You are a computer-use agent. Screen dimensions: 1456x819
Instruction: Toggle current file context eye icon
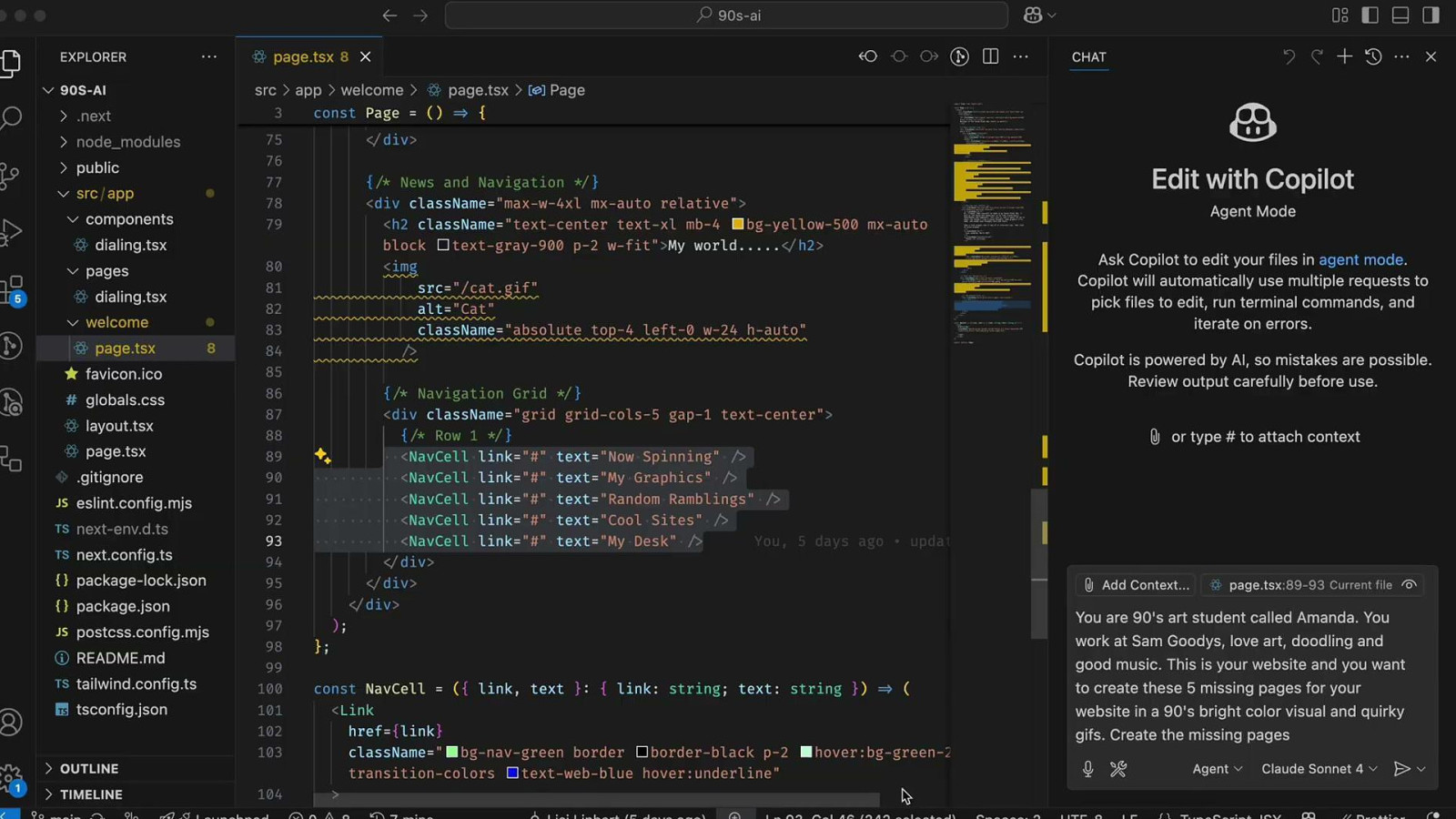click(1409, 585)
